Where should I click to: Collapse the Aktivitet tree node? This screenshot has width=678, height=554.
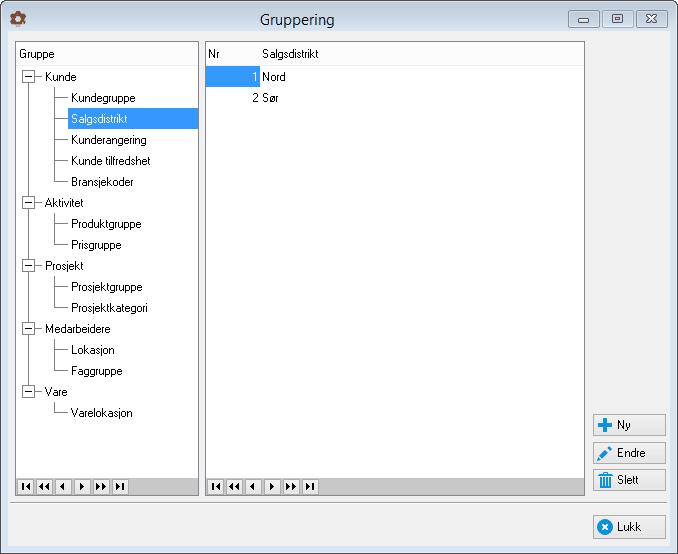pos(29,202)
